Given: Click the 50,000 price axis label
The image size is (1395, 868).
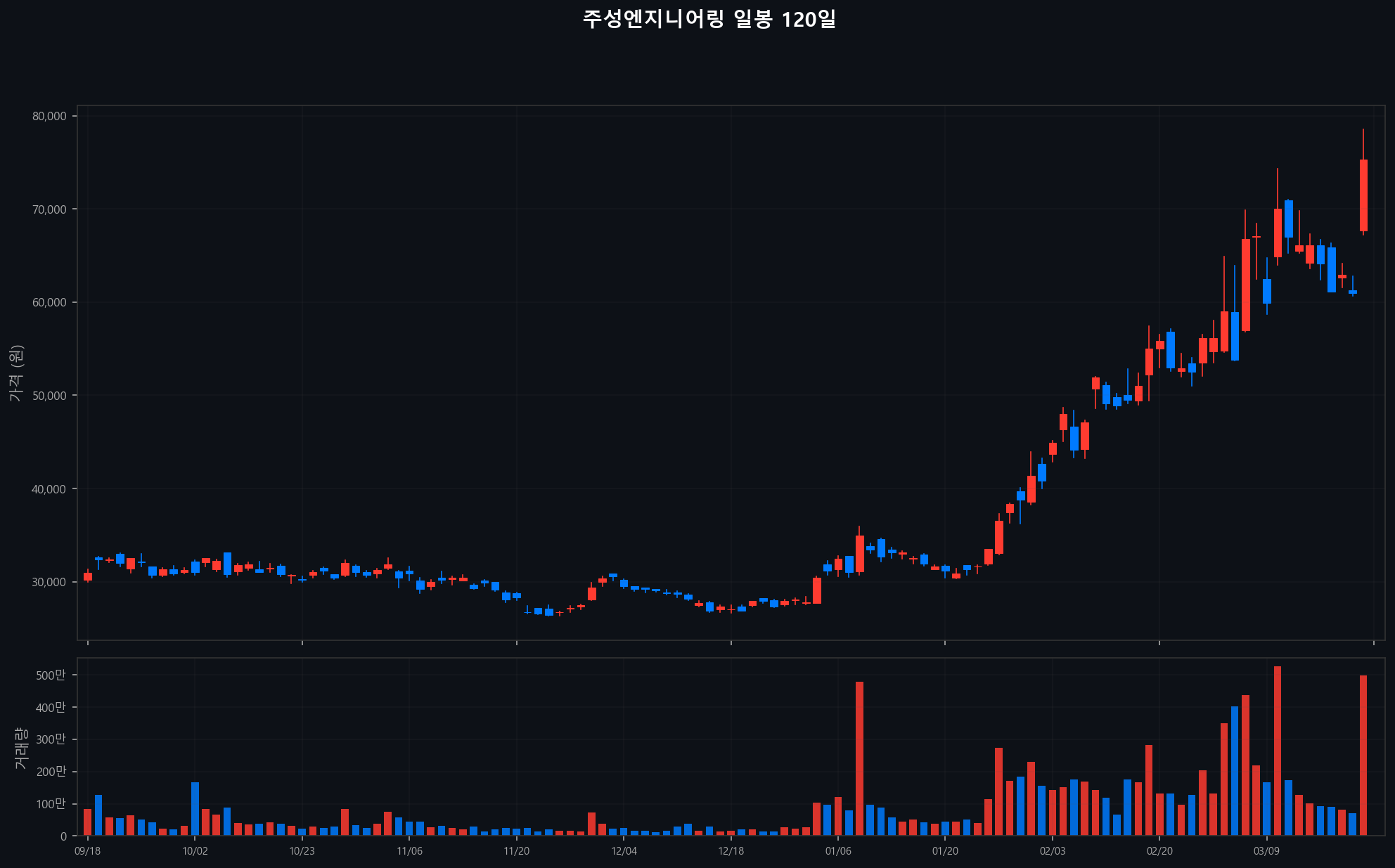Looking at the screenshot, I should [49, 396].
